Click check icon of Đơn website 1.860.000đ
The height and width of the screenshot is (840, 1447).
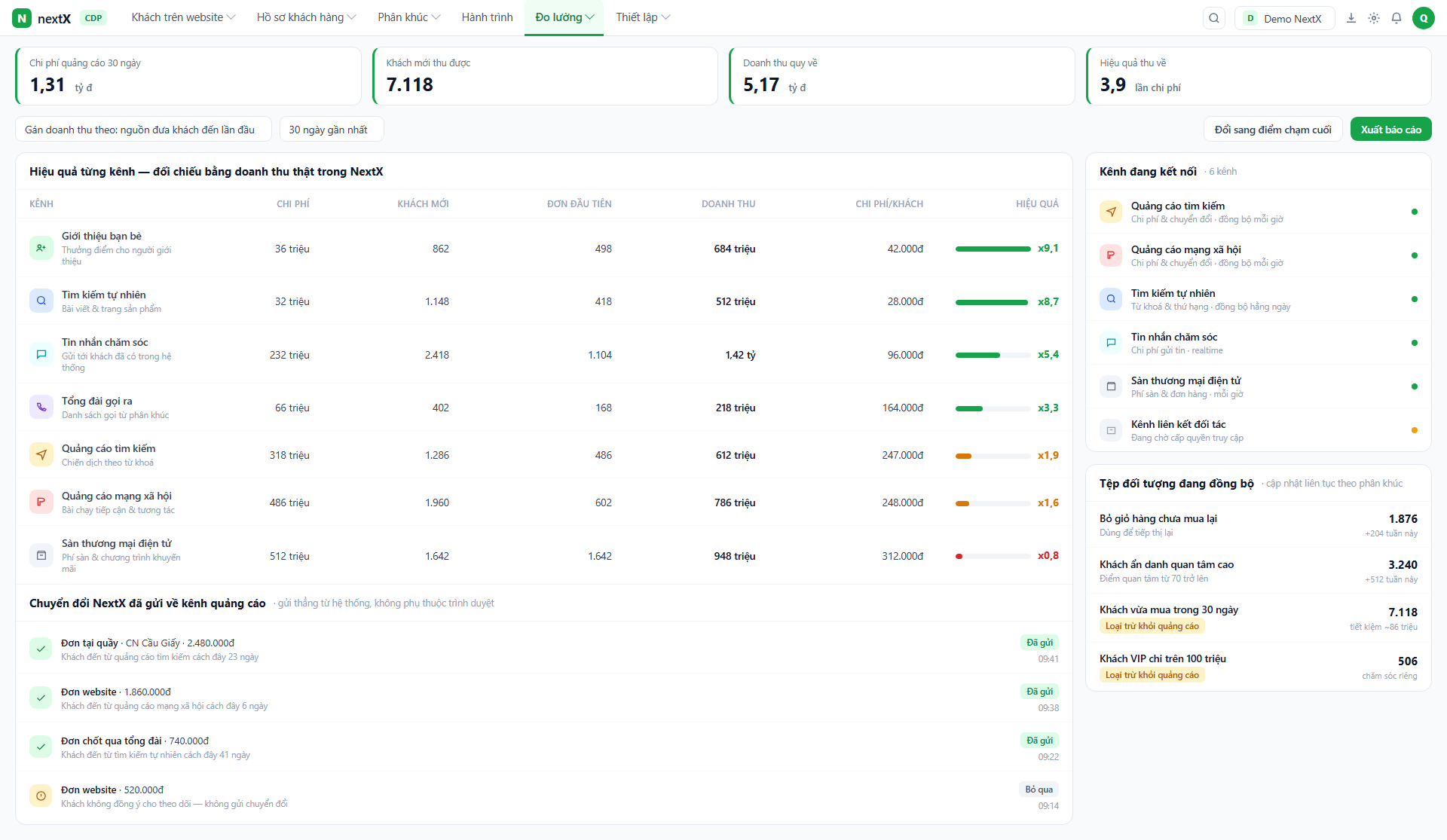coord(41,698)
